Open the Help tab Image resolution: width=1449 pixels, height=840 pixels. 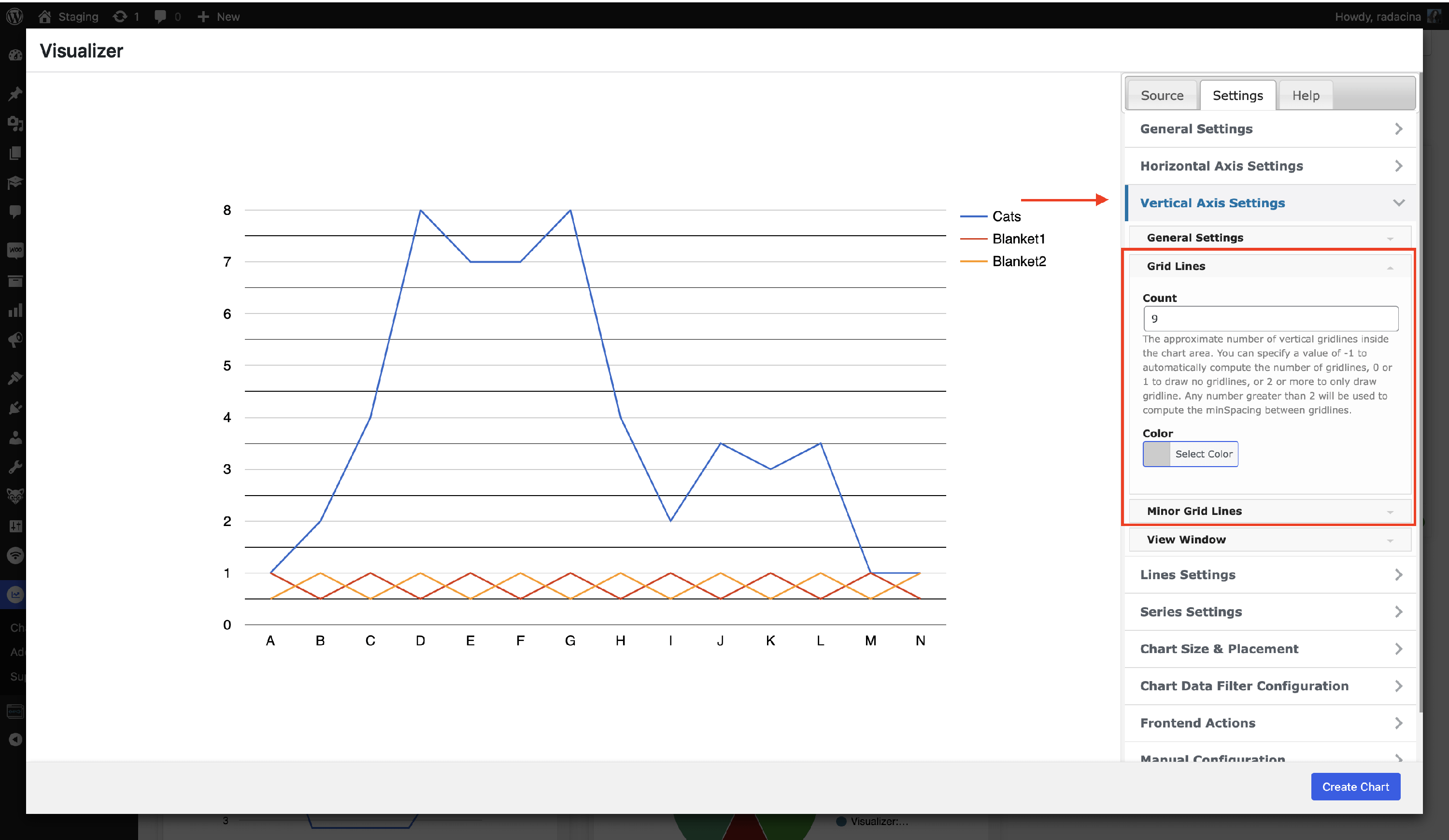pos(1305,96)
